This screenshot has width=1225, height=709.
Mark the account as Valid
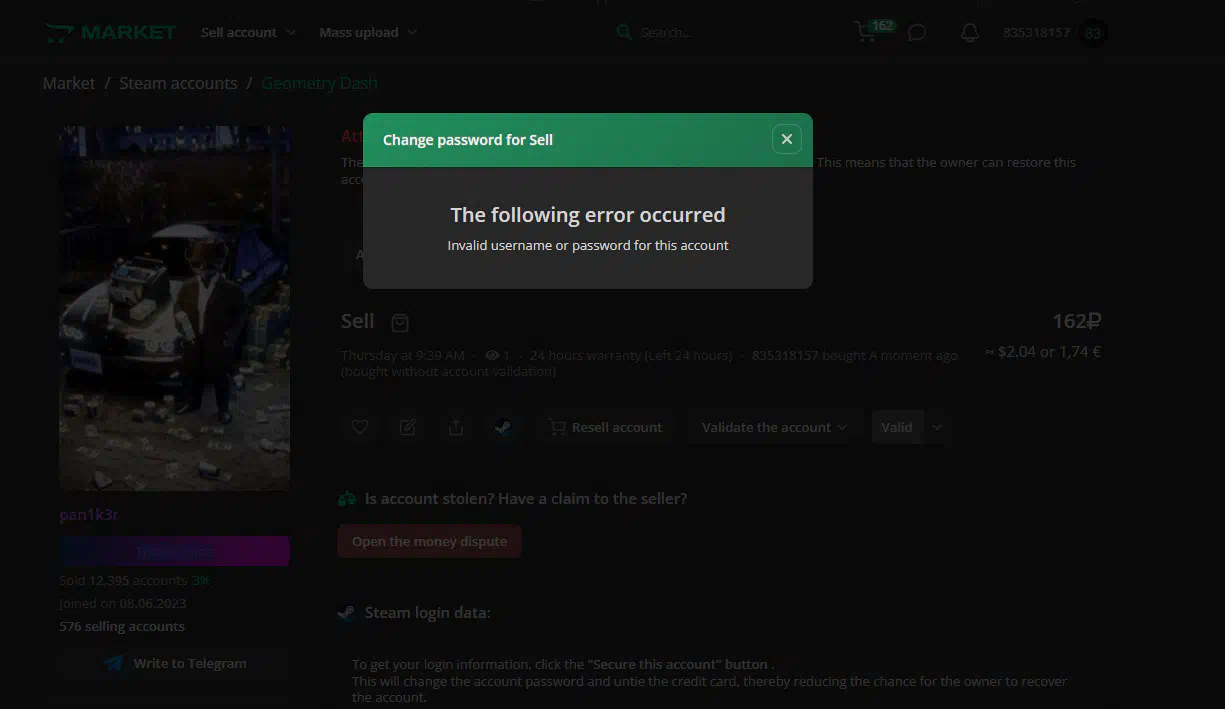click(x=896, y=427)
